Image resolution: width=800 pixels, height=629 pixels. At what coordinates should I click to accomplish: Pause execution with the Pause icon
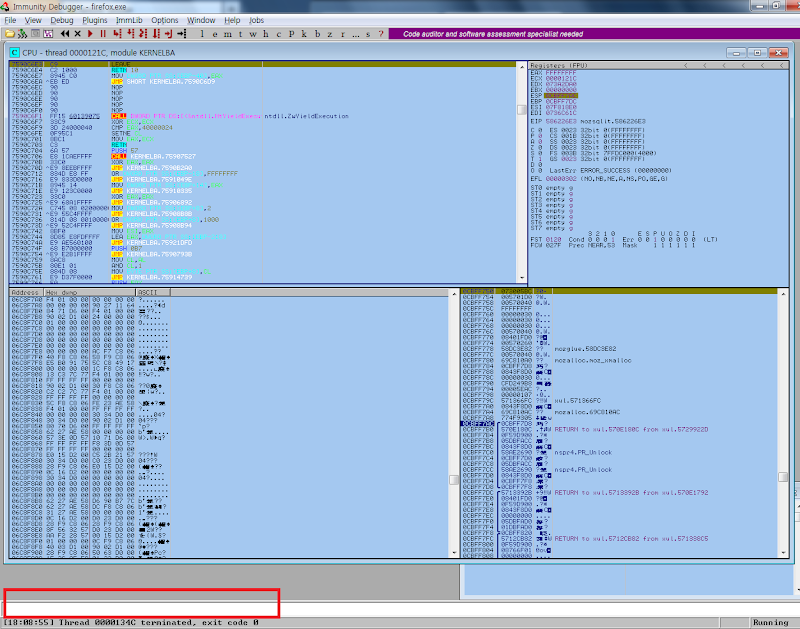[x=101, y=33]
